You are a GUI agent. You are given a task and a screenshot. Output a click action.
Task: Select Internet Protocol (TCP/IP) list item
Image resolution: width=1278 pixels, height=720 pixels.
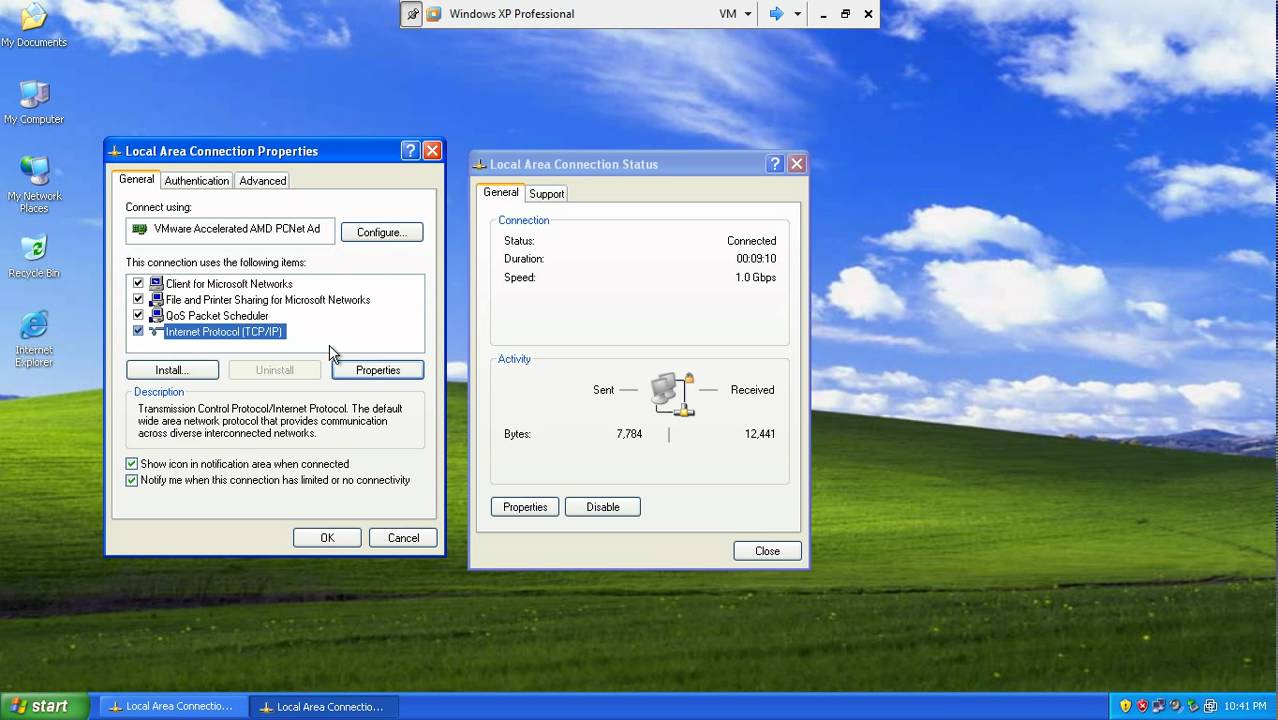click(x=224, y=331)
